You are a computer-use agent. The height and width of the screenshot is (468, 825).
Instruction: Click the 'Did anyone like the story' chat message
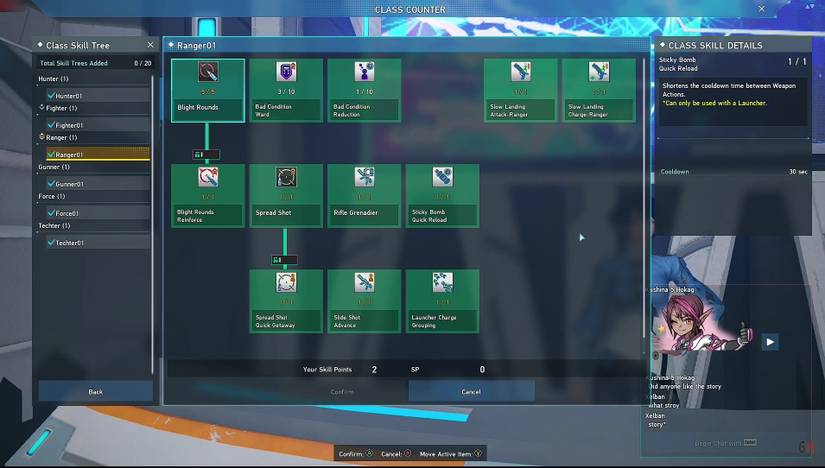coord(685,386)
